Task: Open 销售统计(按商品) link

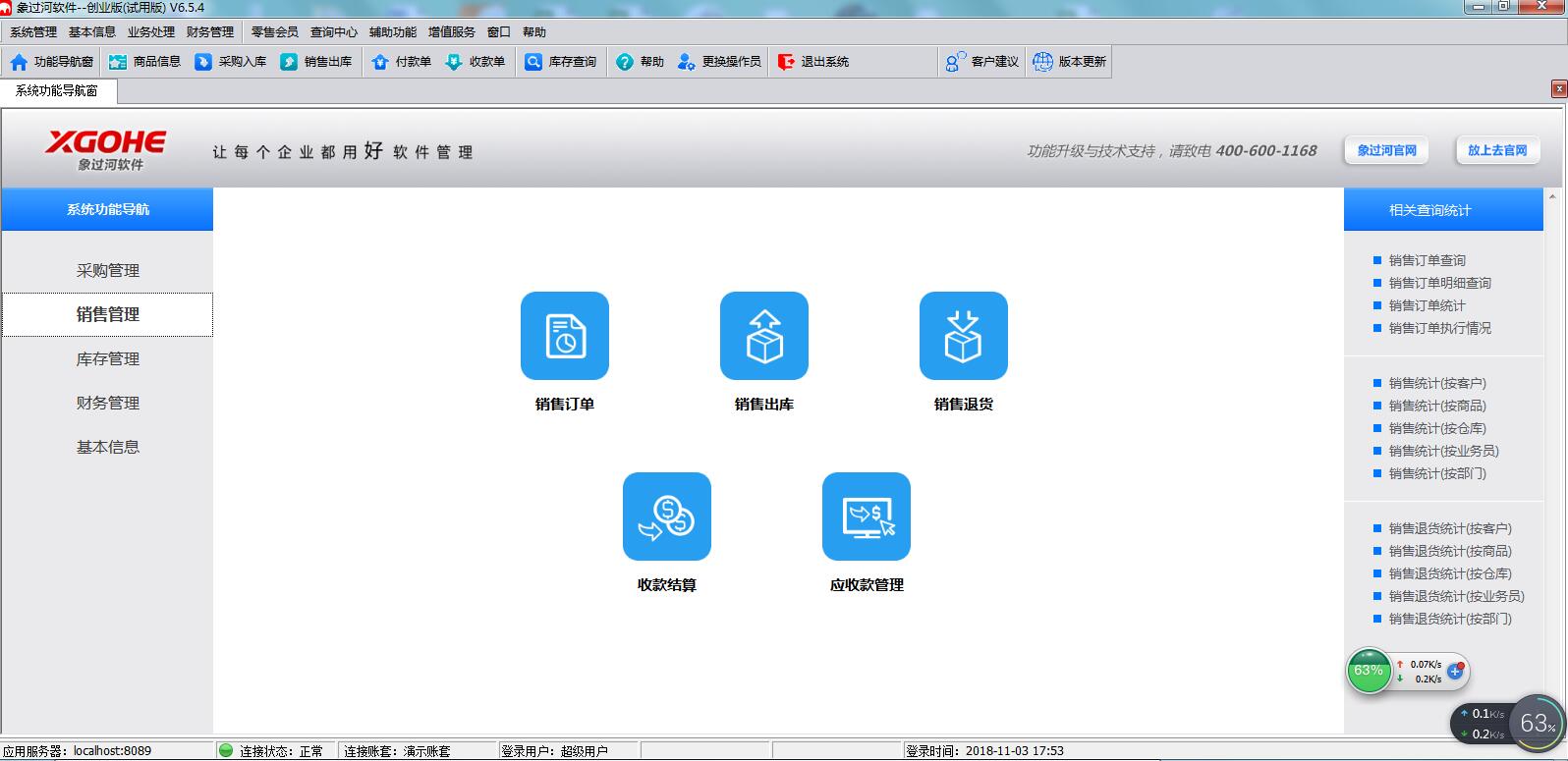Action: click(x=1437, y=406)
